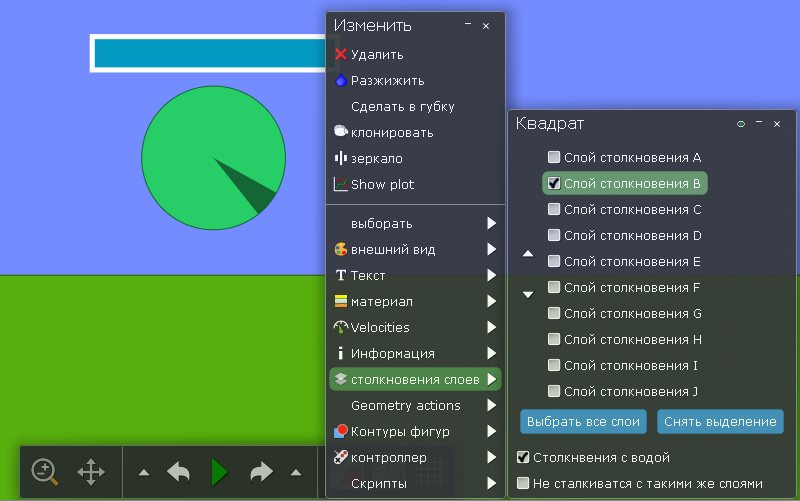The width and height of the screenshot is (800, 501).
Task: Toggle Столкнвения с водой checkbox
Action: [523, 458]
